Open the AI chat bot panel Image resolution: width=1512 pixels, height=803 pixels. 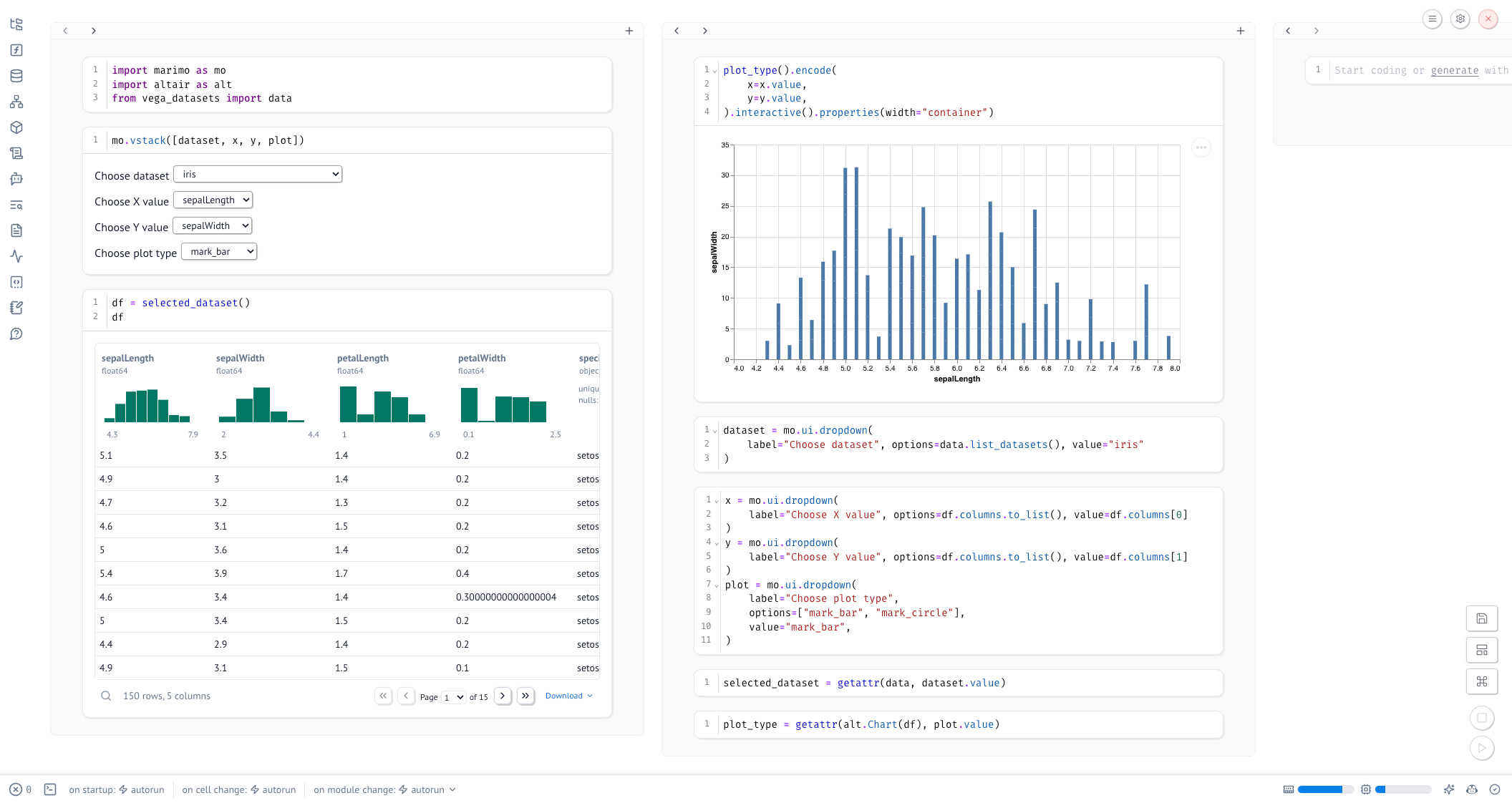pos(16,179)
